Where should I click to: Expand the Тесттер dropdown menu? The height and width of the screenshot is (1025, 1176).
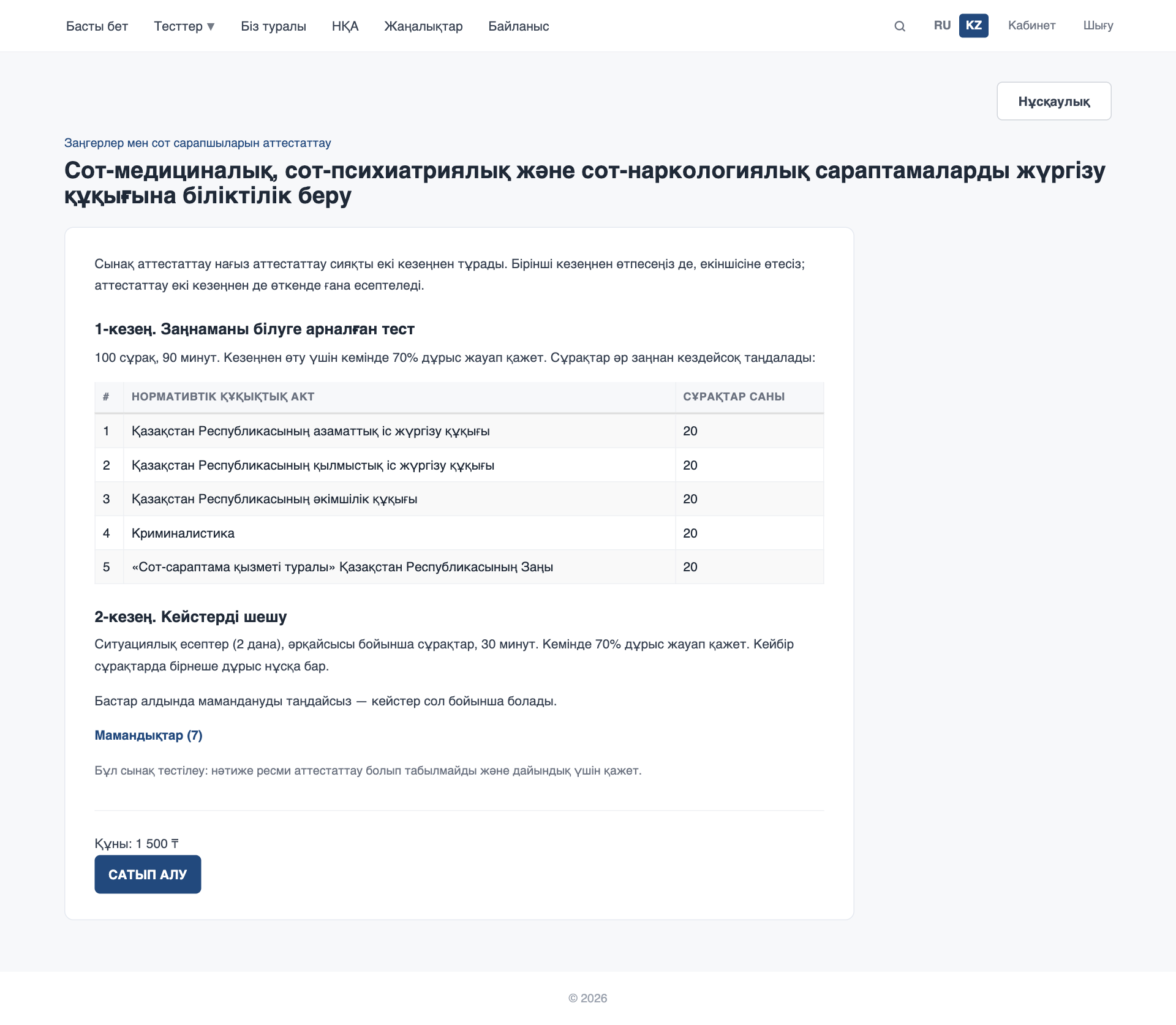[x=184, y=26]
